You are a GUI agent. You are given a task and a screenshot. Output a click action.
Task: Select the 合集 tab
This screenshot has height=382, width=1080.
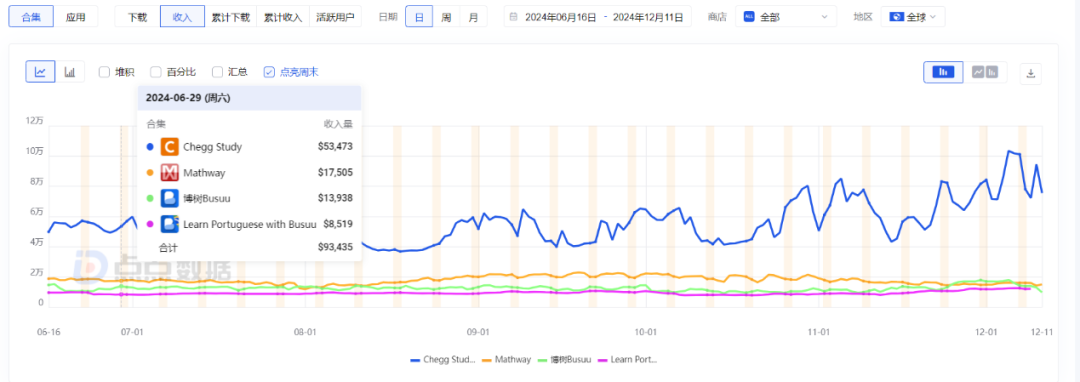pos(32,17)
